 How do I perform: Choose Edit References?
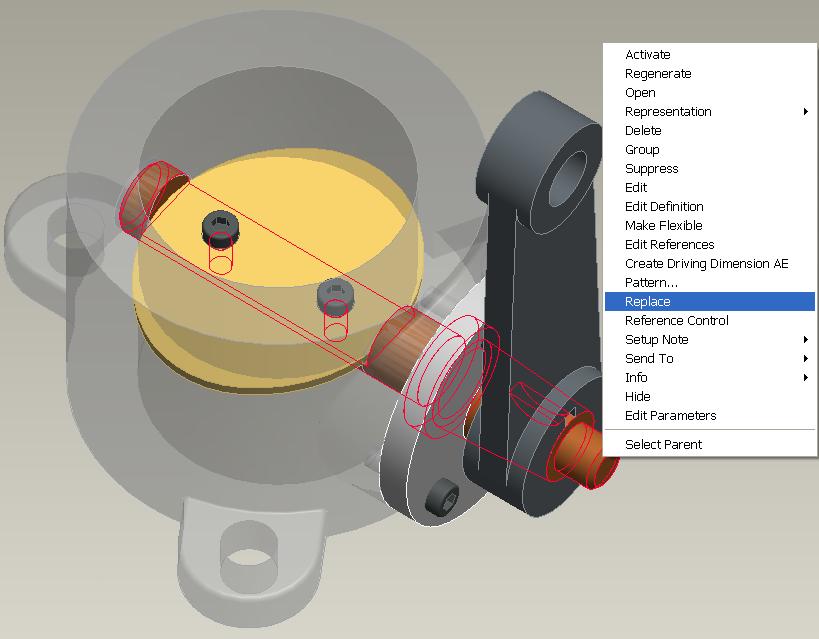click(709, 245)
